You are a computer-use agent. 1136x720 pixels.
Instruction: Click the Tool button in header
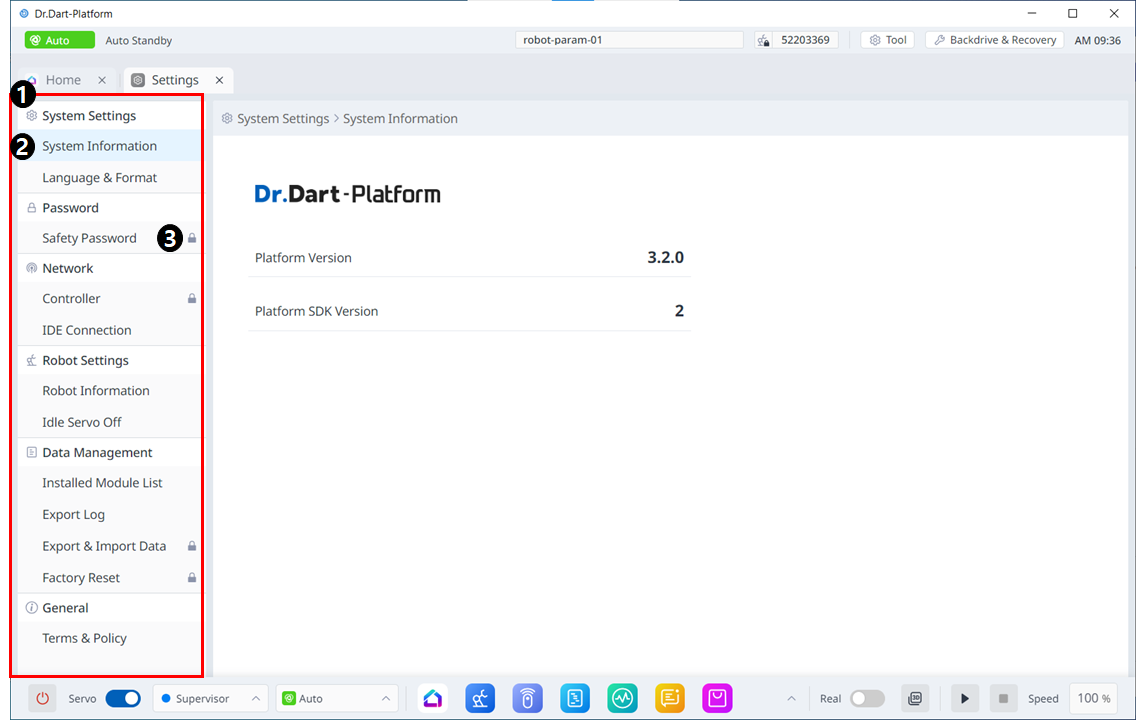click(887, 40)
